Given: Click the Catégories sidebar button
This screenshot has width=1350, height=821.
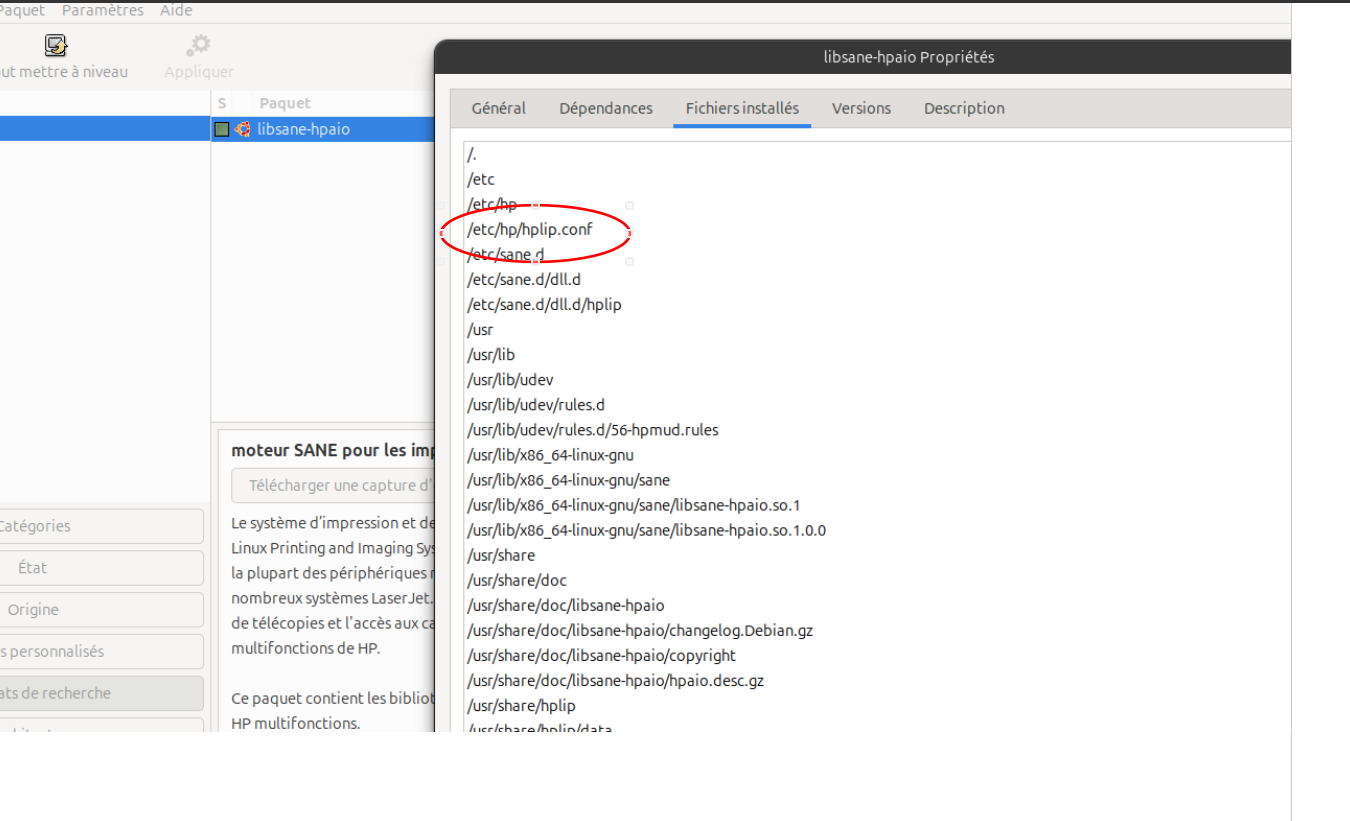Looking at the screenshot, I should pyautogui.click(x=100, y=526).
